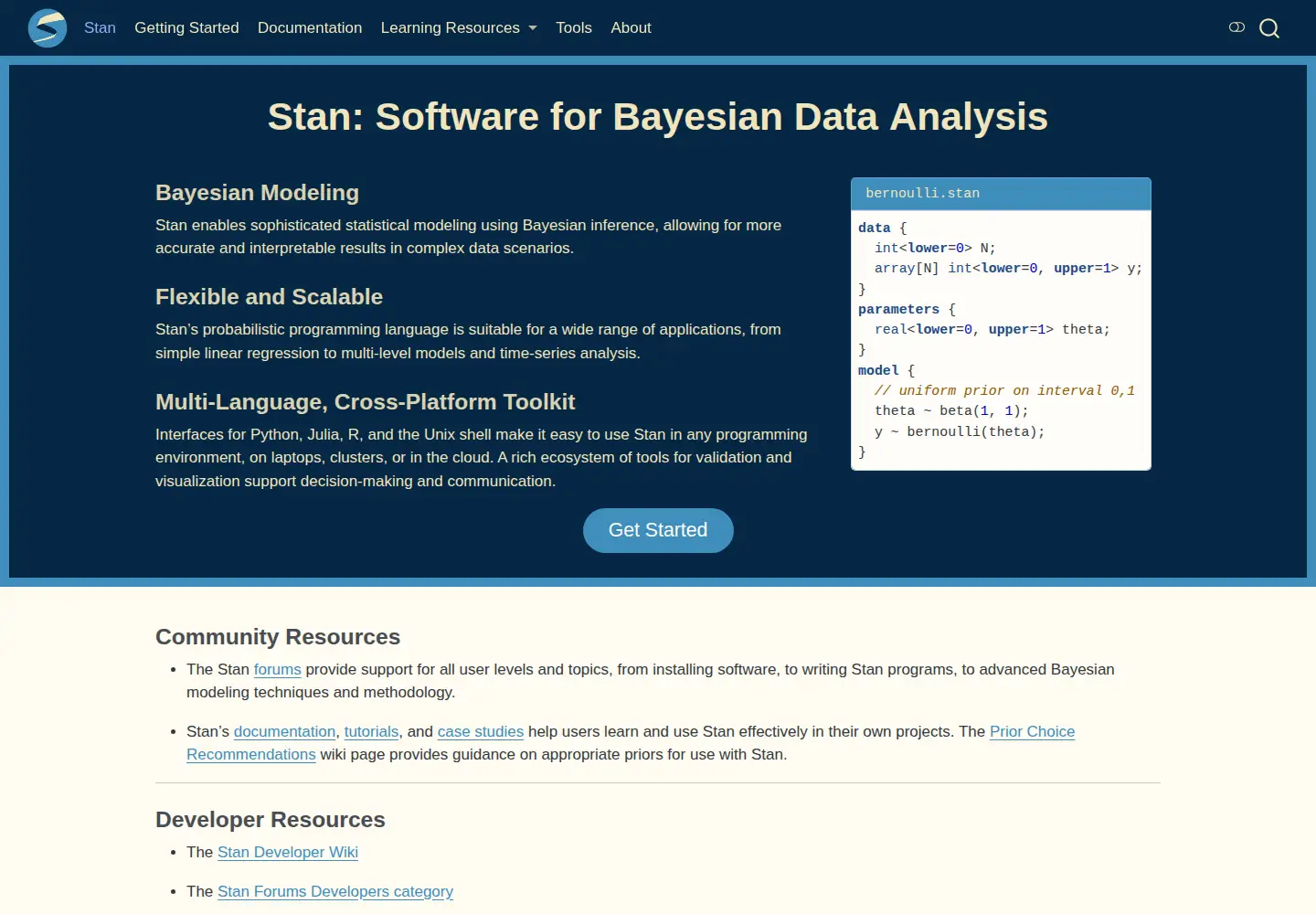The image size is (1316, 914).
Task: Visit the Stan Developer Wiki link
Action: [x=288, y=852]
